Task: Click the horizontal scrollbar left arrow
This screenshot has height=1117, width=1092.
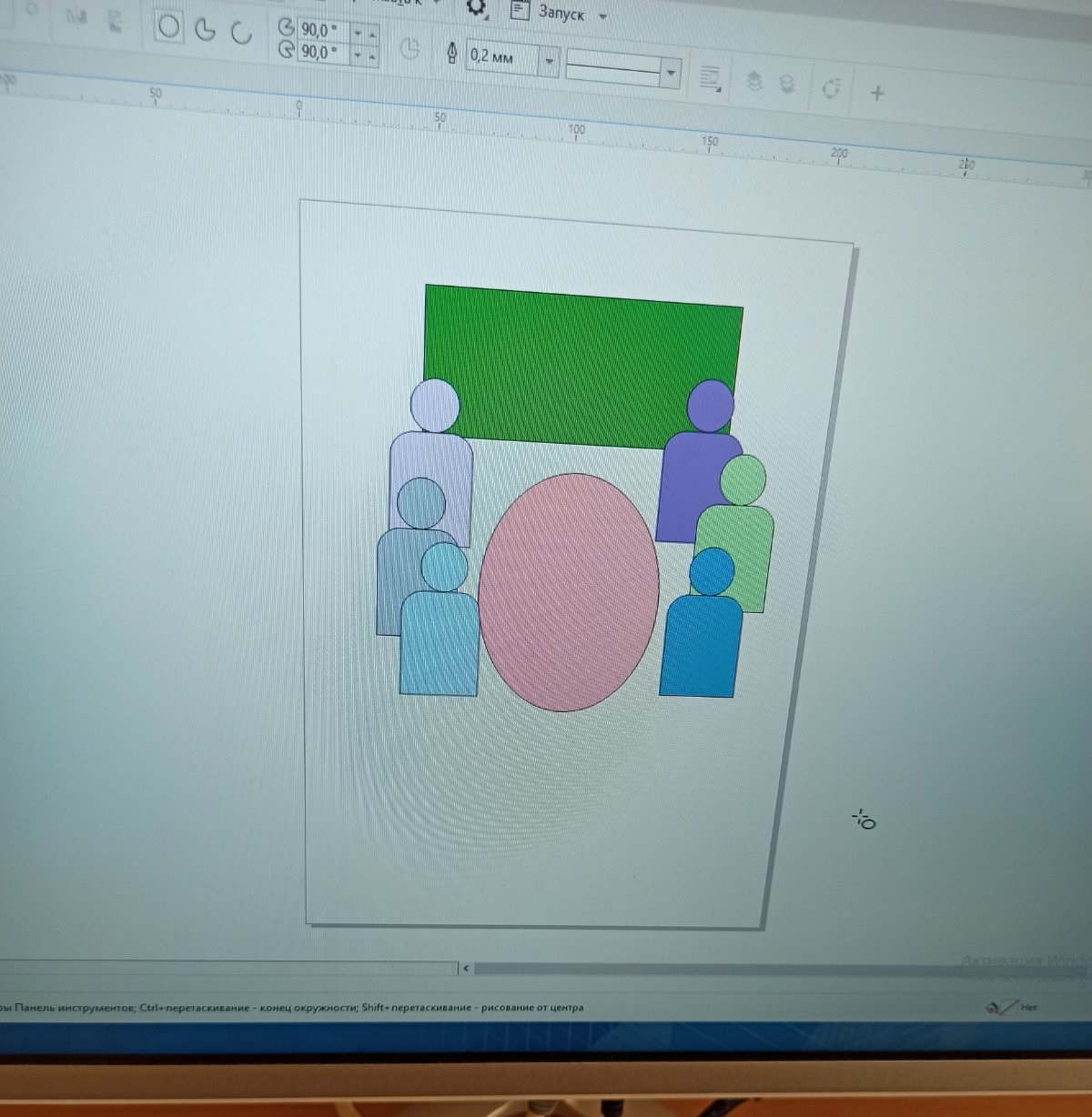Action: point(466,969)
